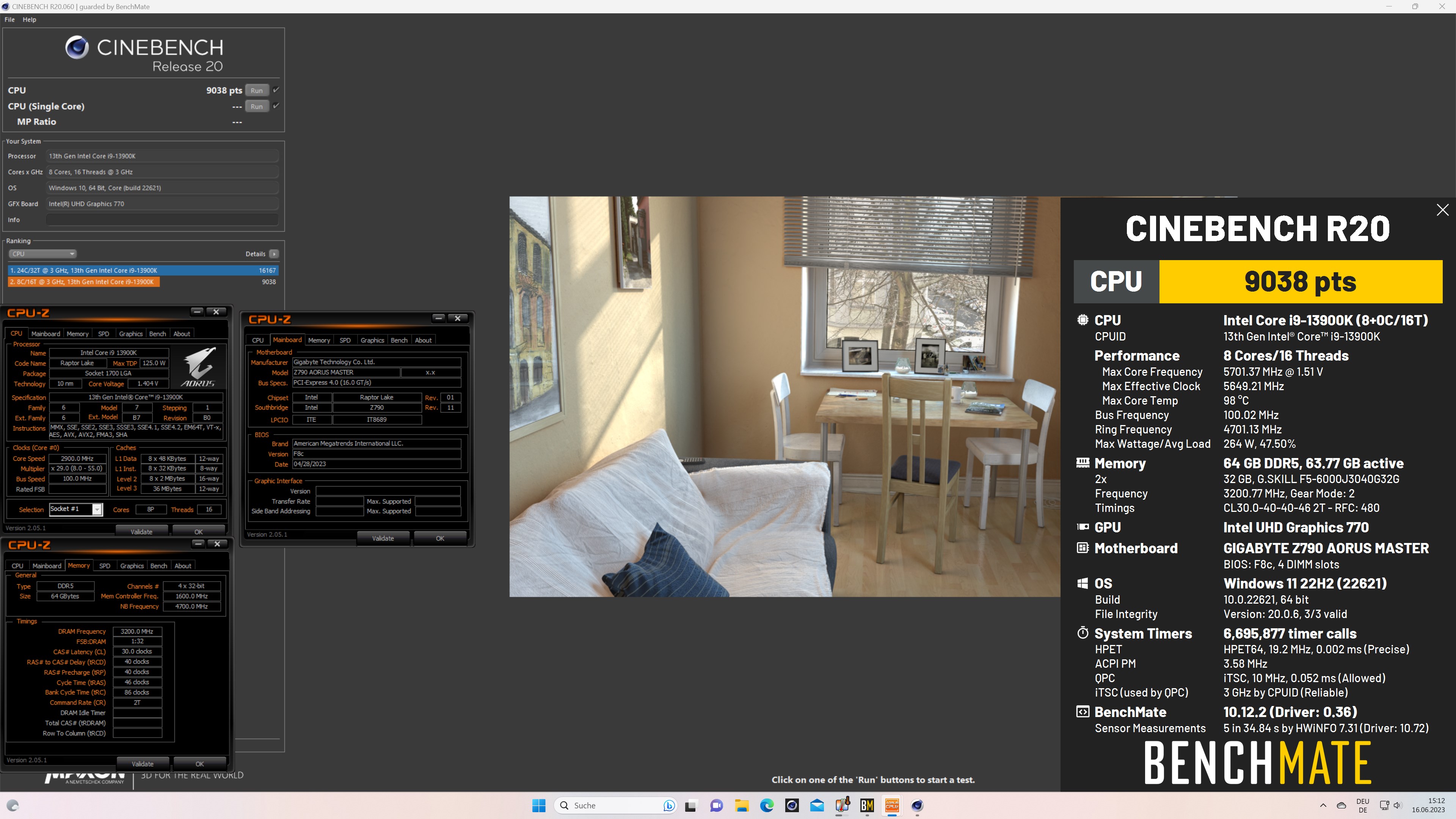This screenshot has height=819, width=1456.
Task: Minimize the top-left CPU-Z window
Action: coord(197,312)
